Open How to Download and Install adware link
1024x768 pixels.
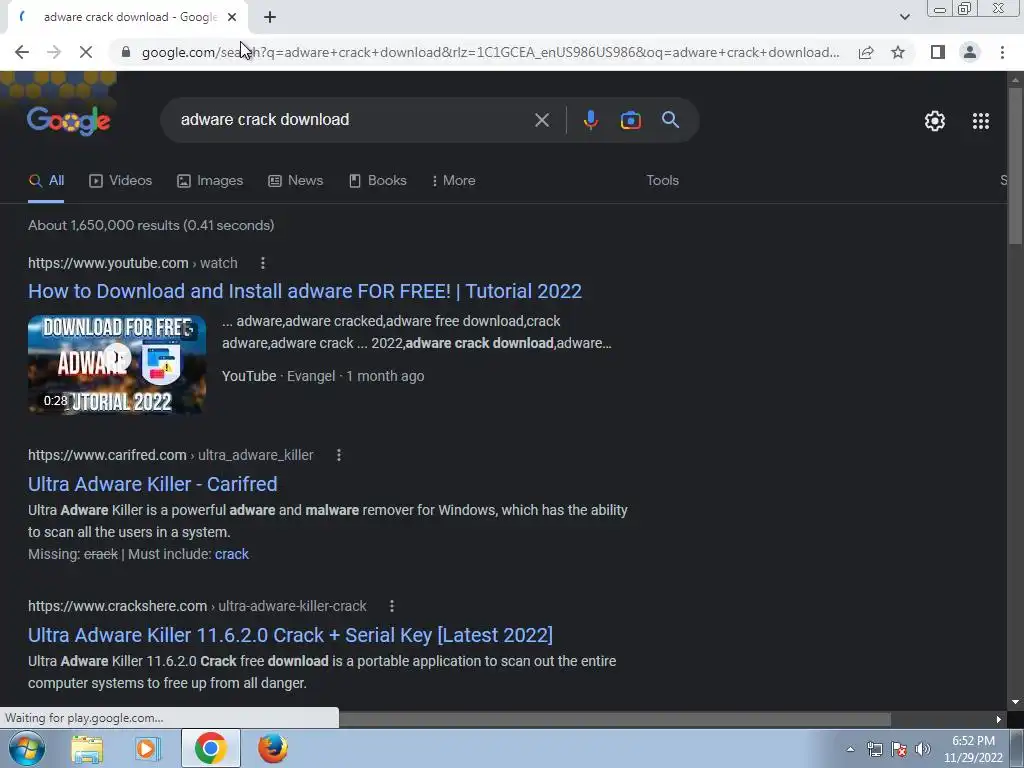pos(305,291)
